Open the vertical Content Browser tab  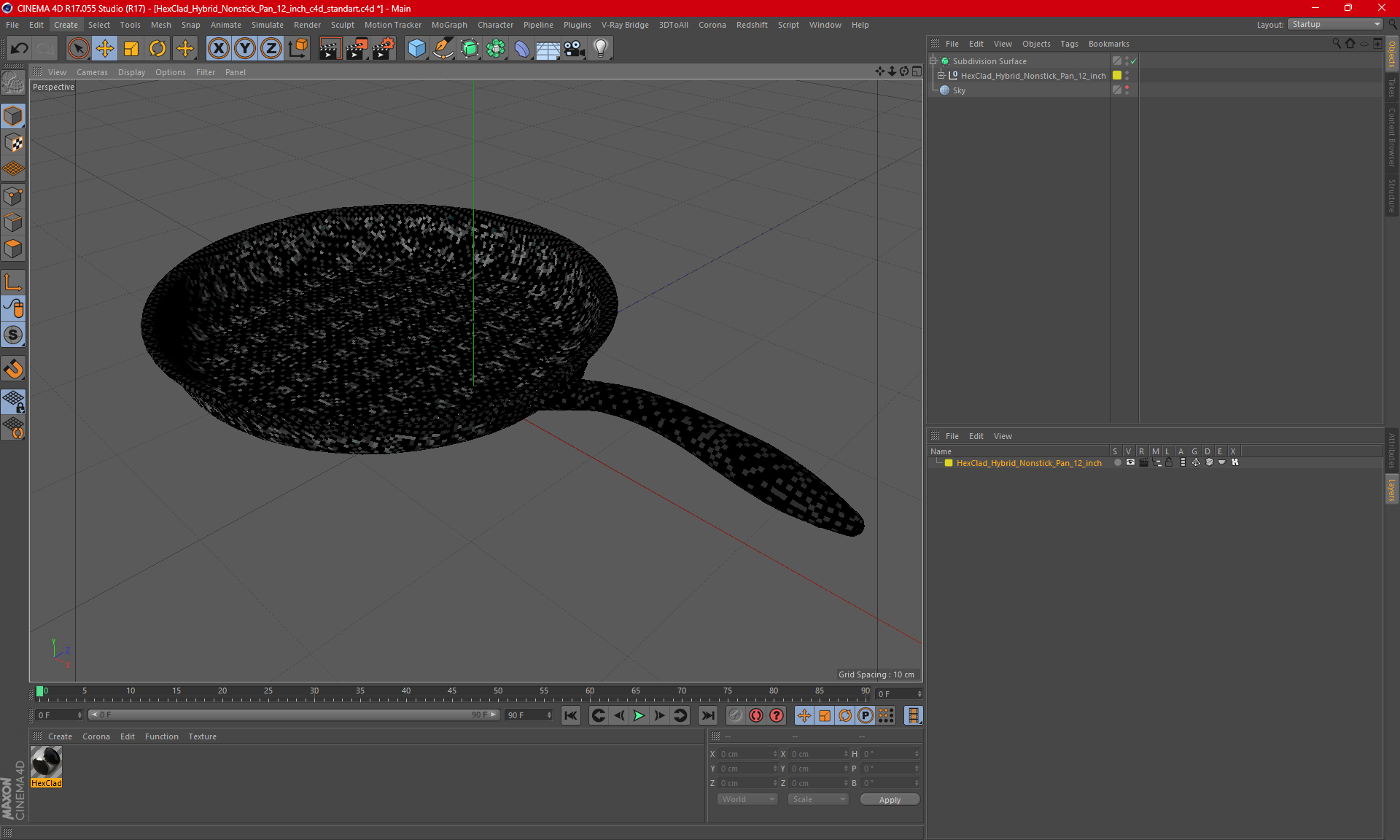[x=1391, y=136]
